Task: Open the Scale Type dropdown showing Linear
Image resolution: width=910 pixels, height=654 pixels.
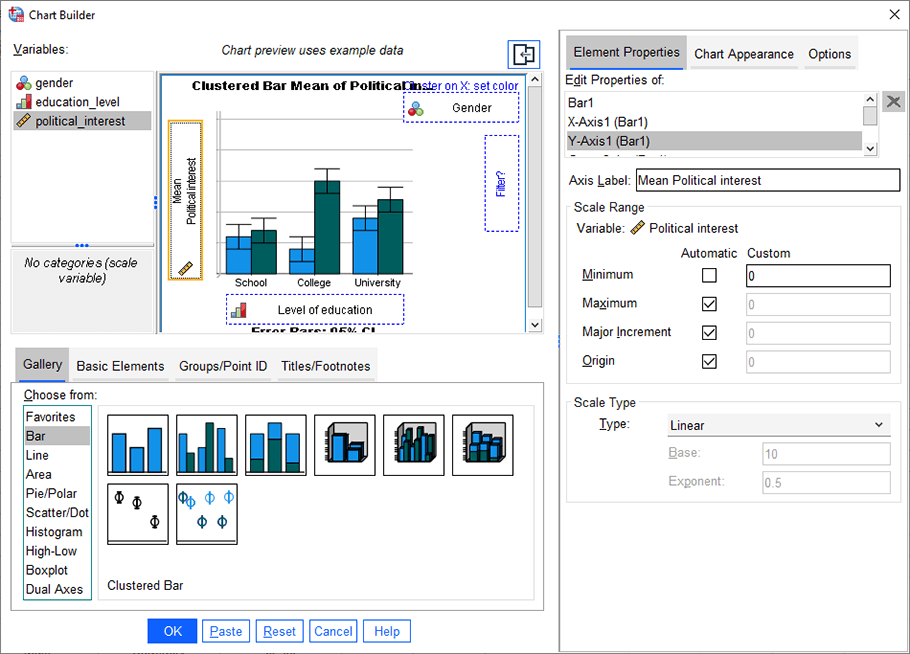Action: coord(779,424)
